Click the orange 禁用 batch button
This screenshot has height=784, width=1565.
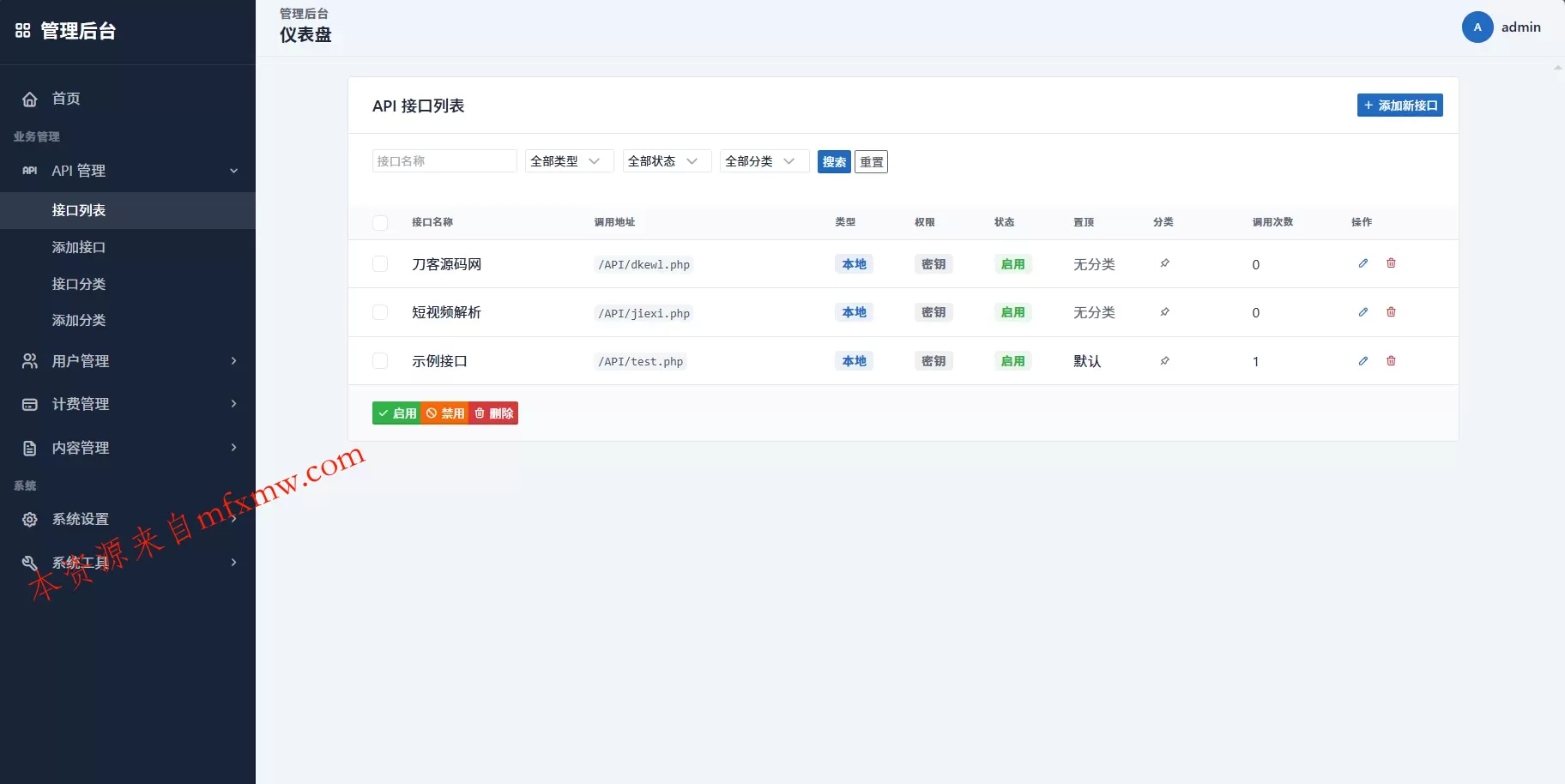(x=444, y=413)
